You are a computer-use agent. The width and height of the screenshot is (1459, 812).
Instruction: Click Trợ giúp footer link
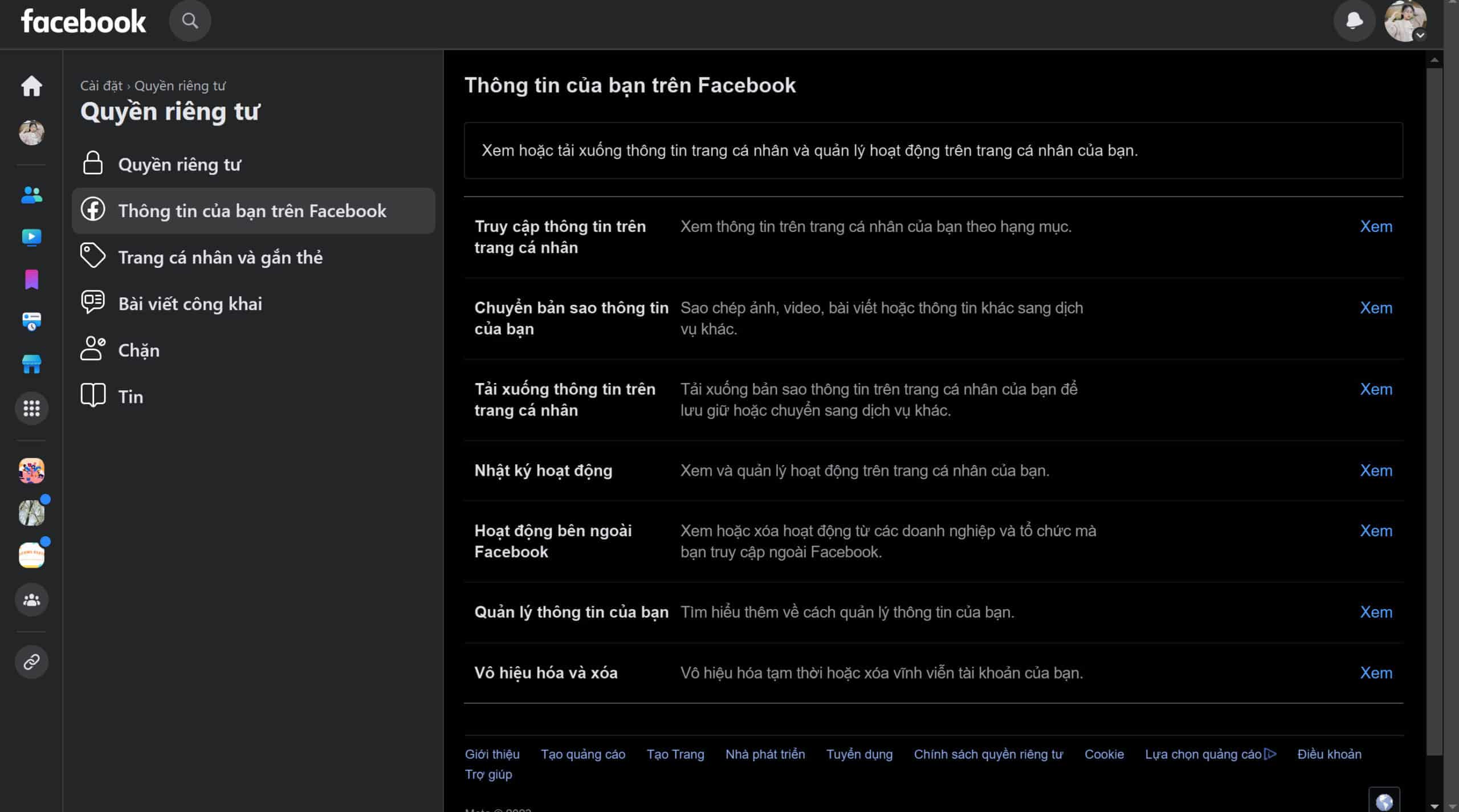[x=488, y=774]
